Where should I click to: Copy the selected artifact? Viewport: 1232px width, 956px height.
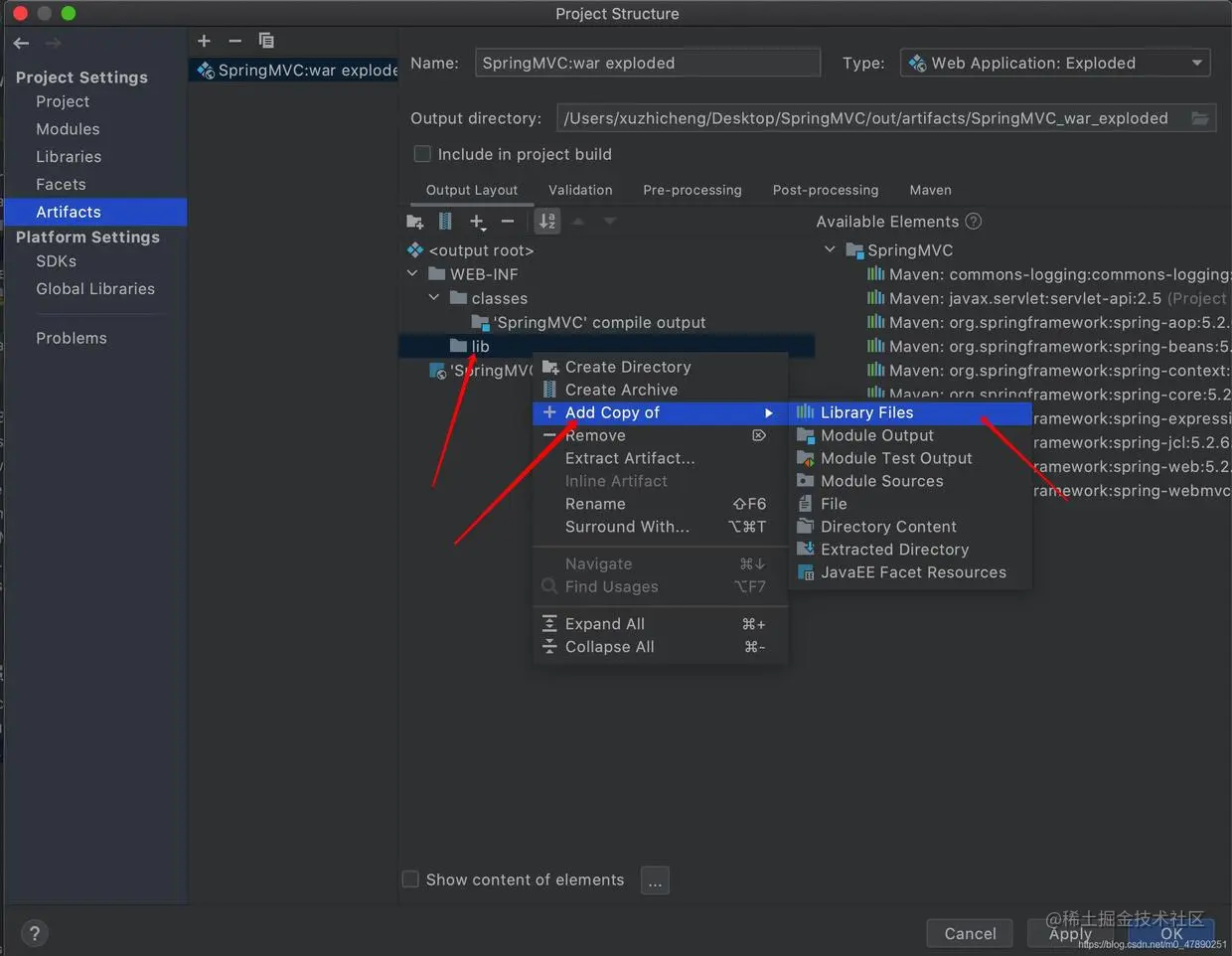click(x=266, y=41)
